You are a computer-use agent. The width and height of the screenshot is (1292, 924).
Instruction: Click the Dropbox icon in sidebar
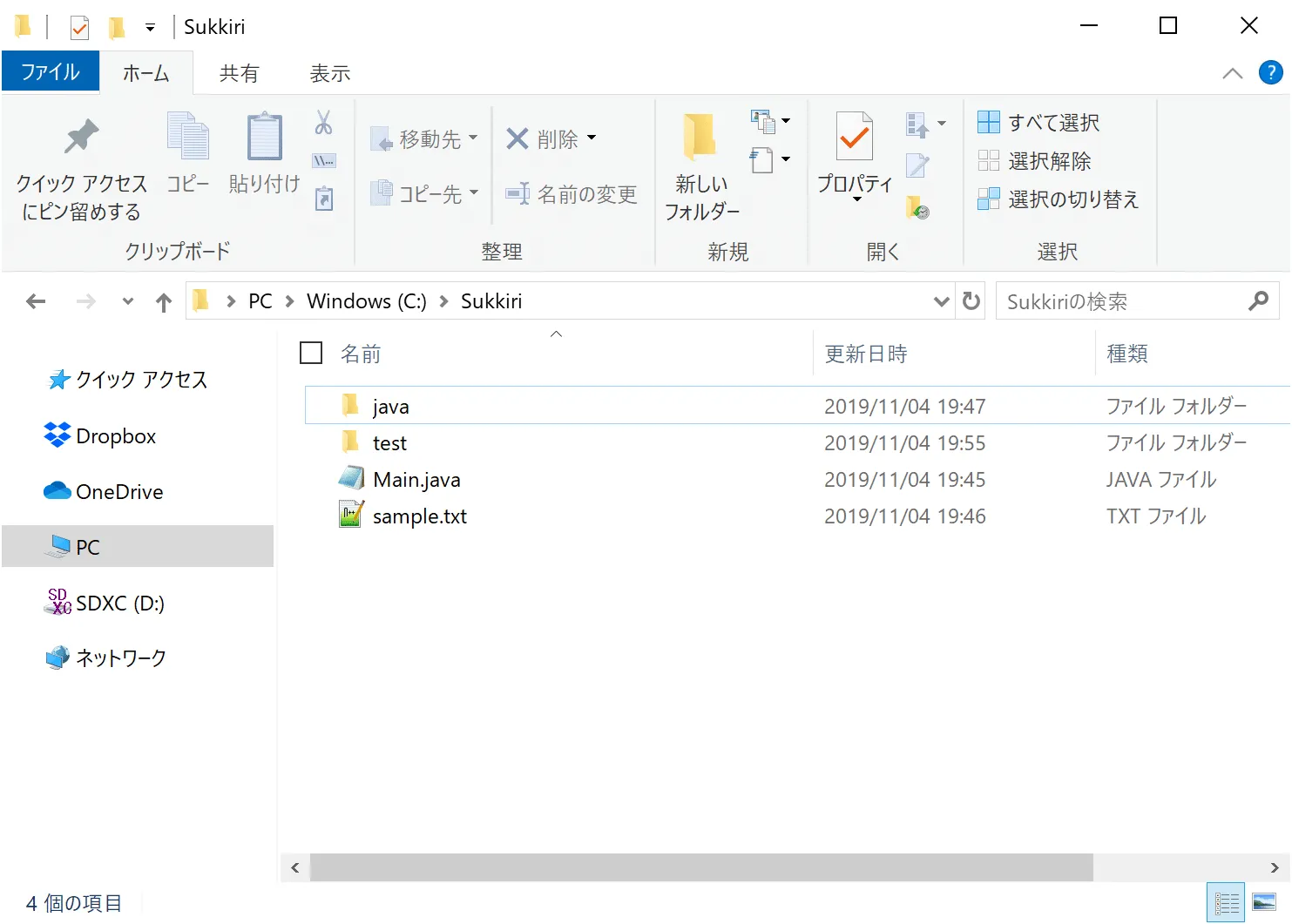pyautogui.click(x=57, y=435)
